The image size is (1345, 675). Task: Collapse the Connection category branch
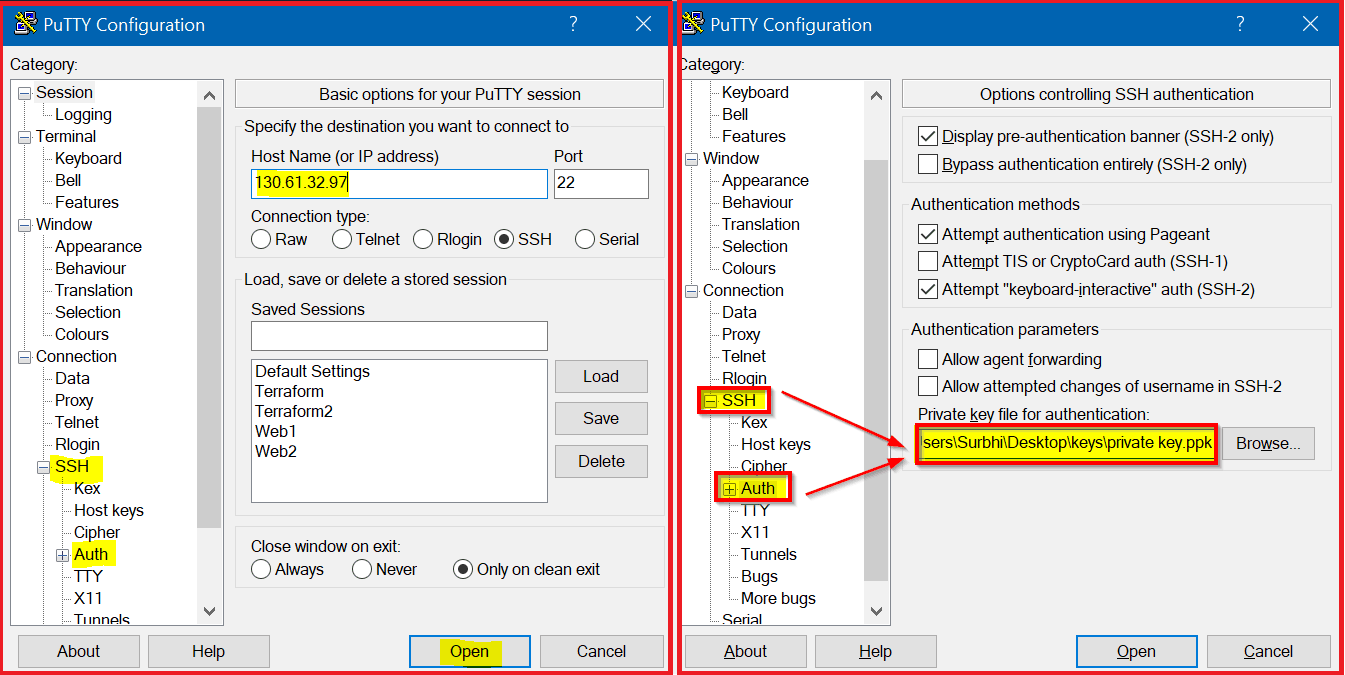26,356
